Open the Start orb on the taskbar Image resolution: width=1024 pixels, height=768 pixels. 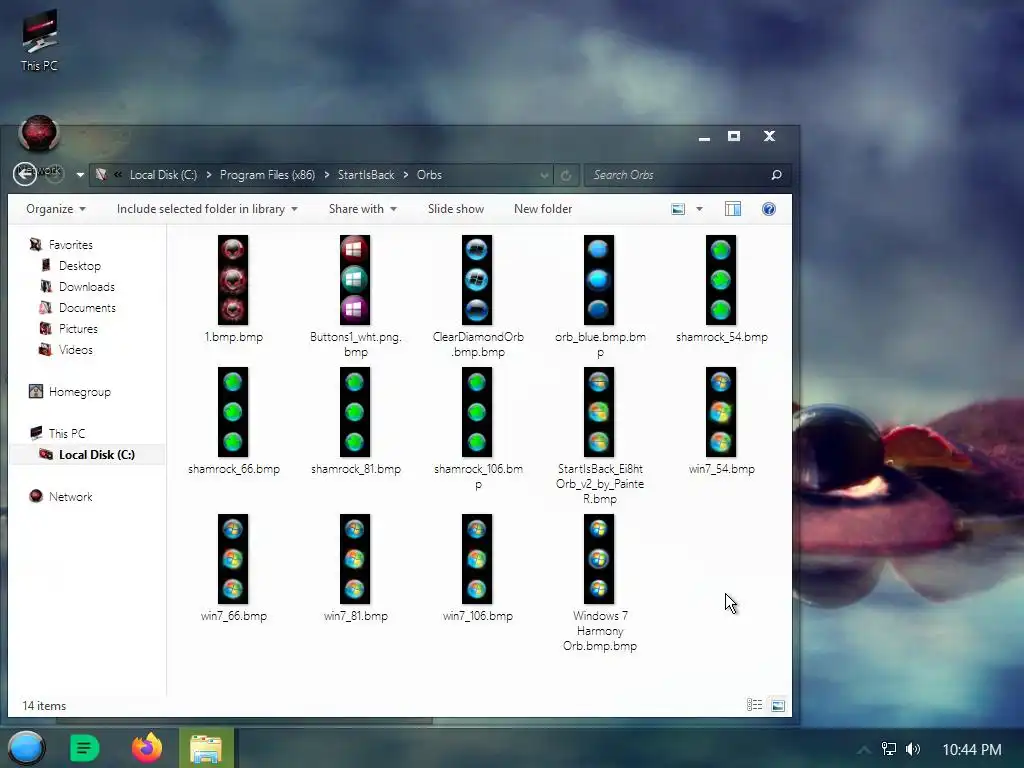(x=26, y=748)
